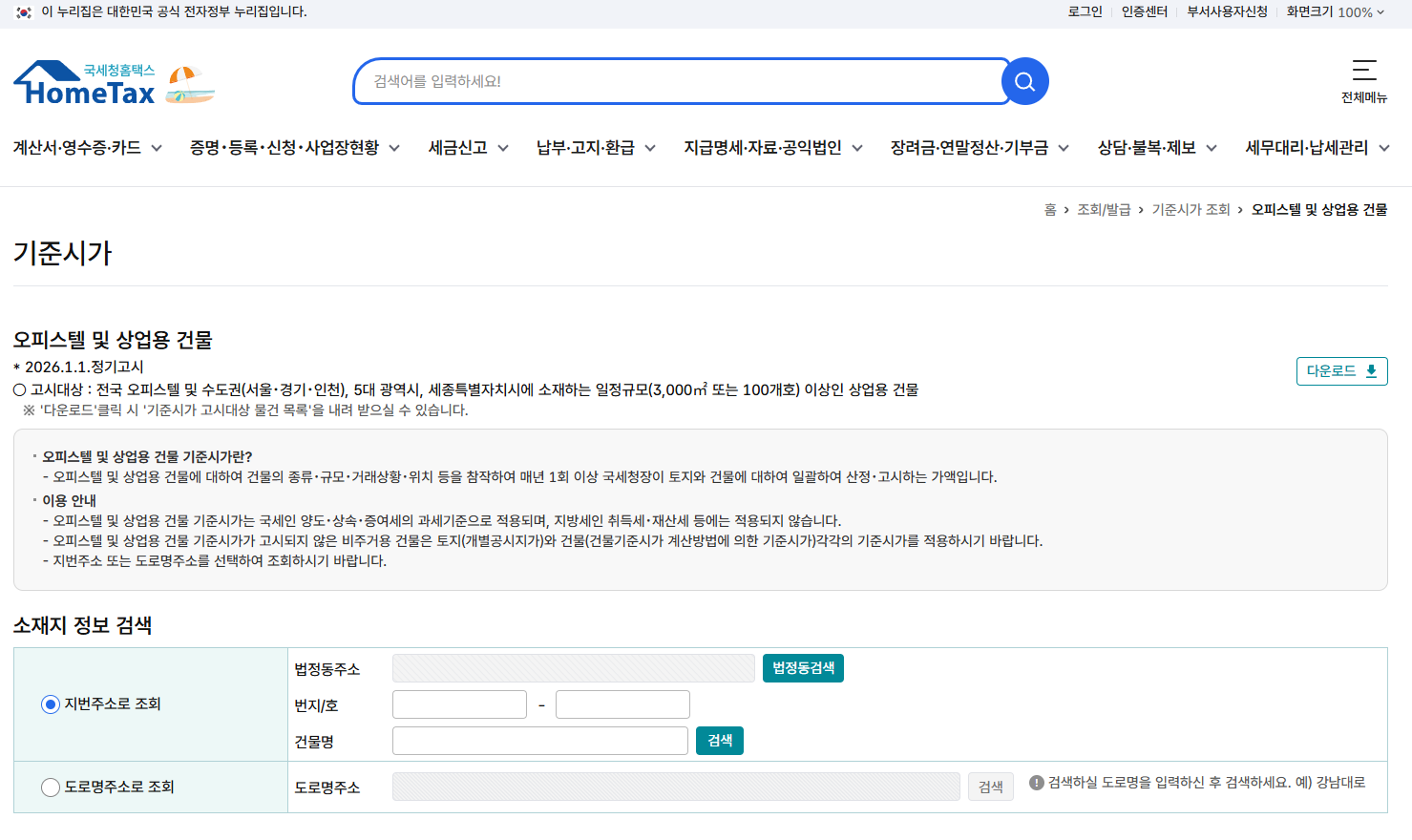Click the 오피스텔 및 상업용 건물 기준시가란? subheading
The height and width of the screenshot is (840, 1412).
tap(147, 457)
